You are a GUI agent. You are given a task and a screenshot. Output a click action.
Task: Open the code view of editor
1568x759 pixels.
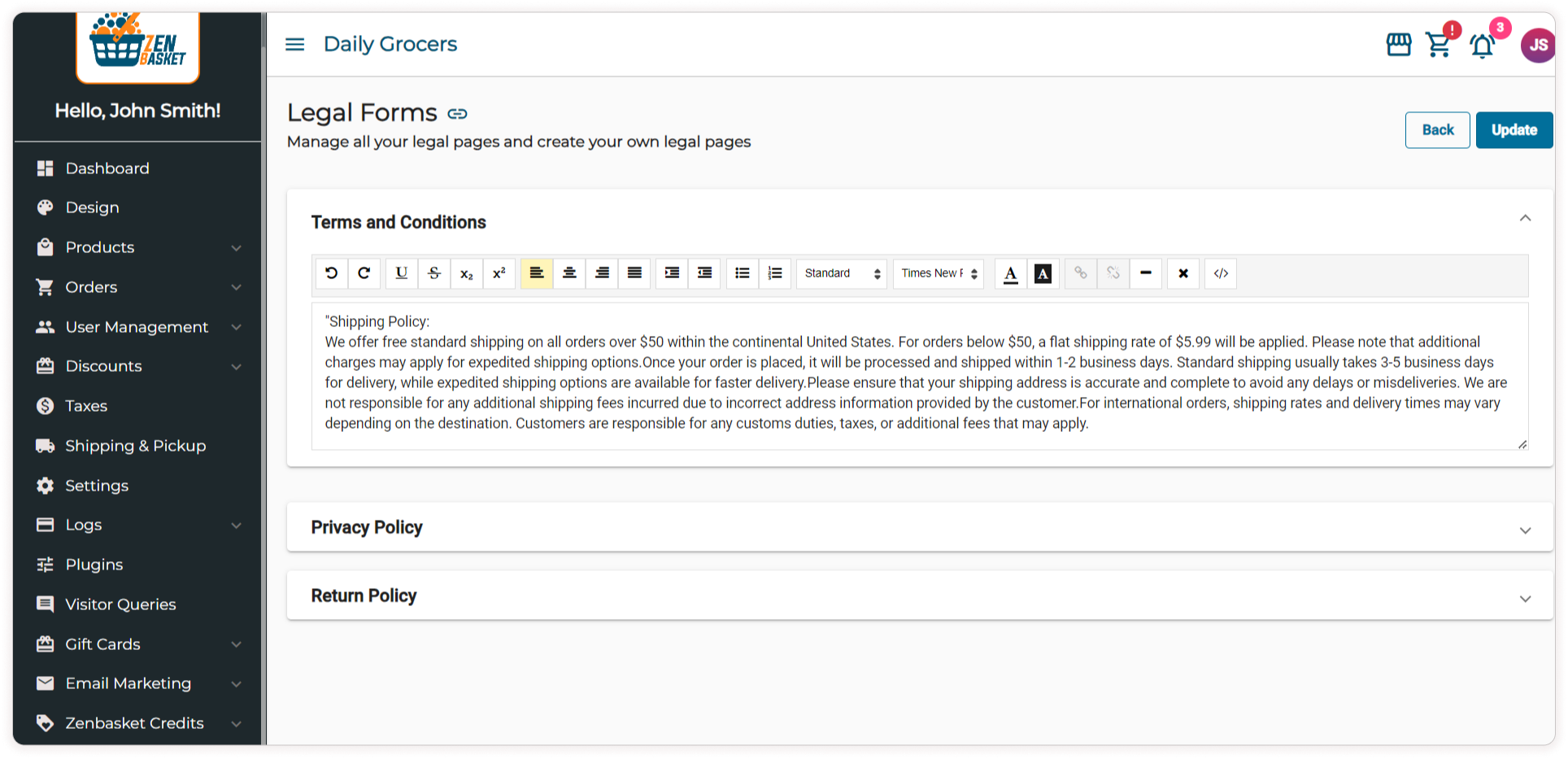point(1221,273)
